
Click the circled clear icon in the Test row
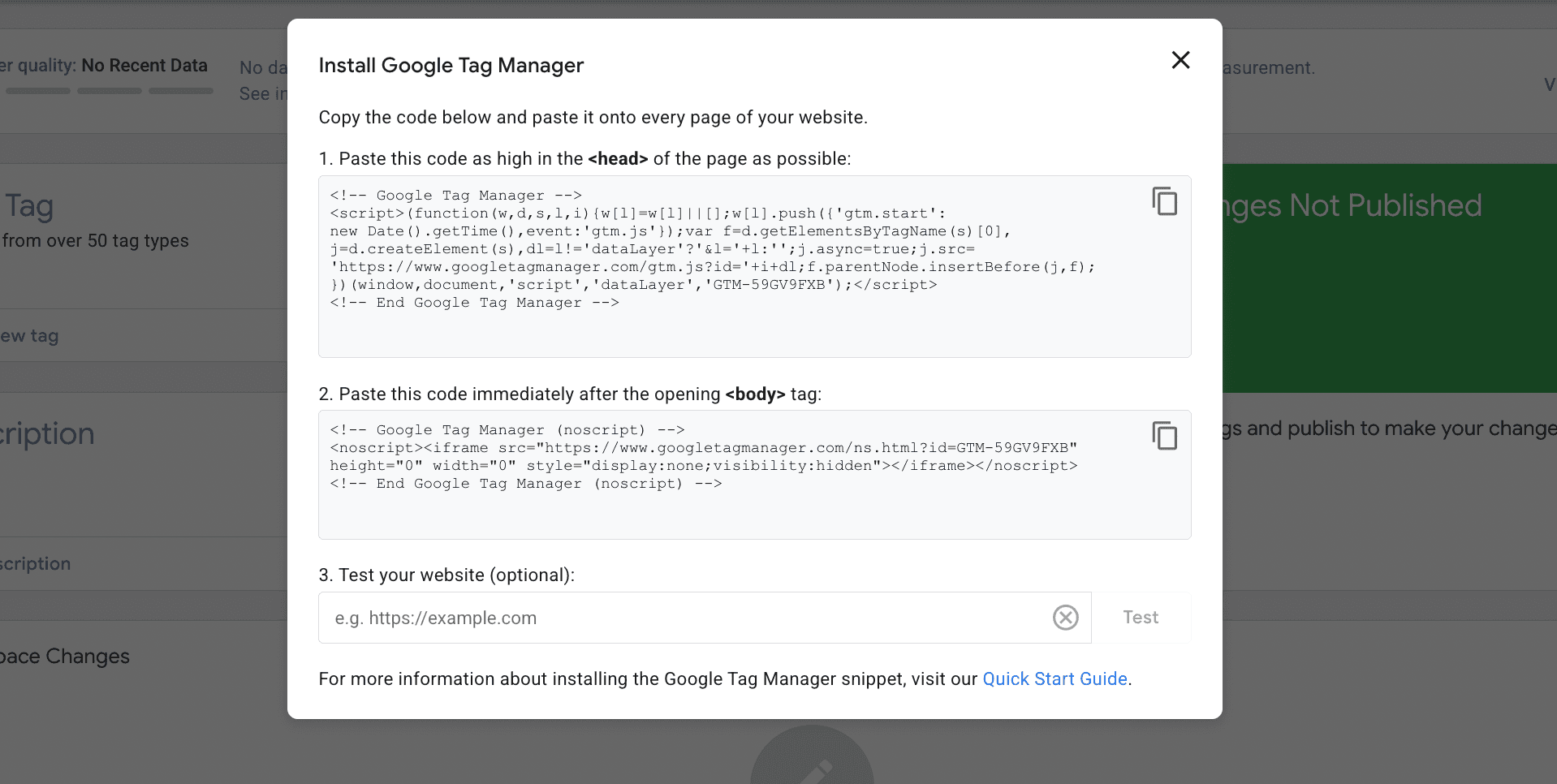[x=1066, y=618]
